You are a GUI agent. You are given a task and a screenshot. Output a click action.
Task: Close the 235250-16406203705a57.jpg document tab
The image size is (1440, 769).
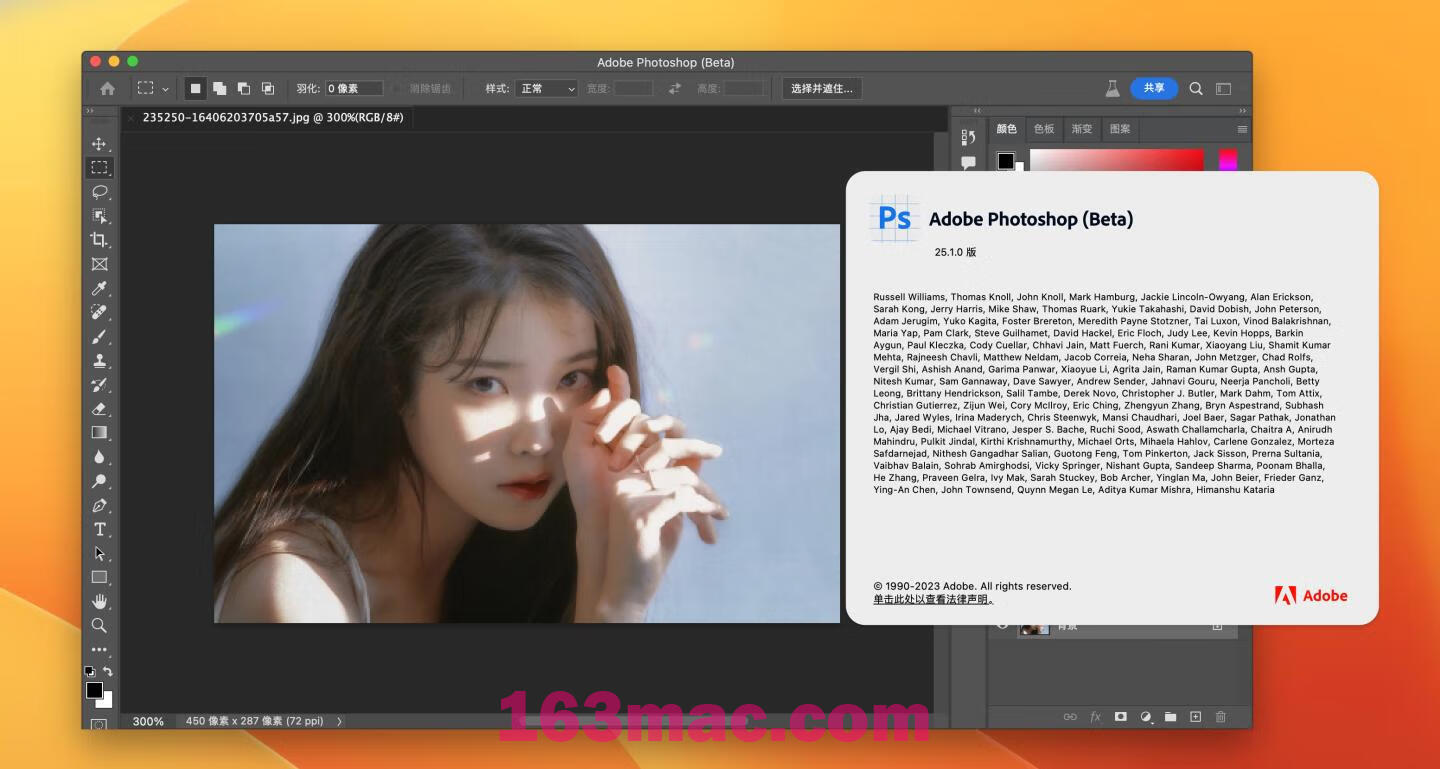pos(131,117)
